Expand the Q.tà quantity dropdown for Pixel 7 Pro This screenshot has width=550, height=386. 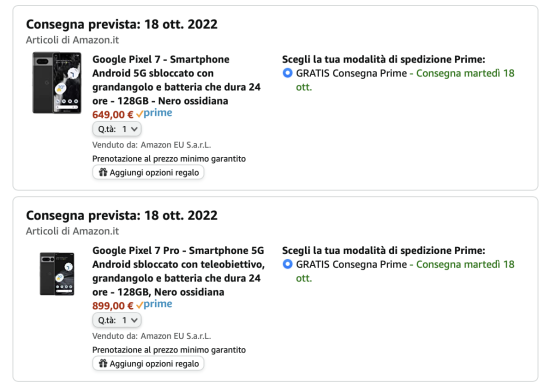tap(117, 320)
